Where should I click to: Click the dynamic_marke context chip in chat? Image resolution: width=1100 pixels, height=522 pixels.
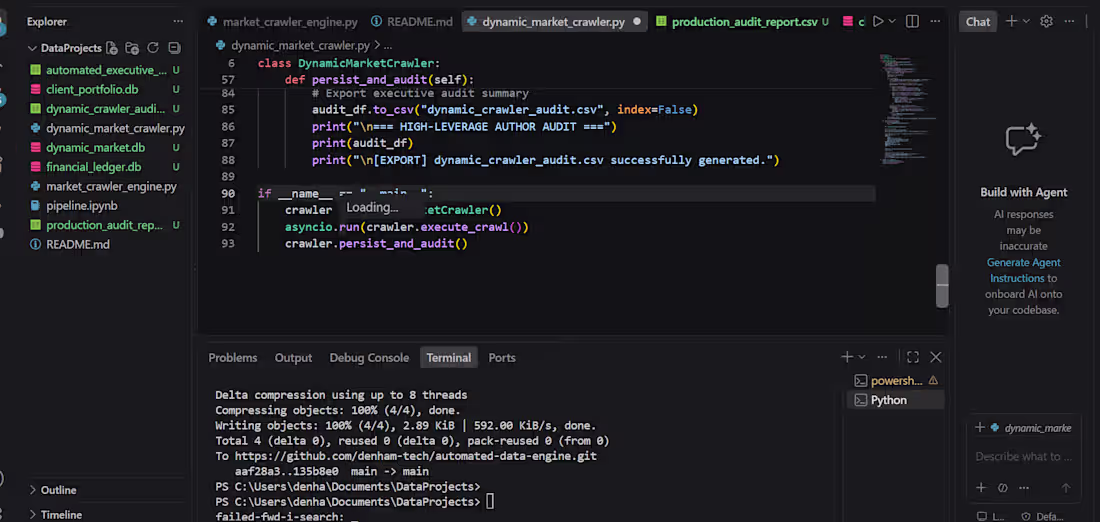(x=1031, y=428)
